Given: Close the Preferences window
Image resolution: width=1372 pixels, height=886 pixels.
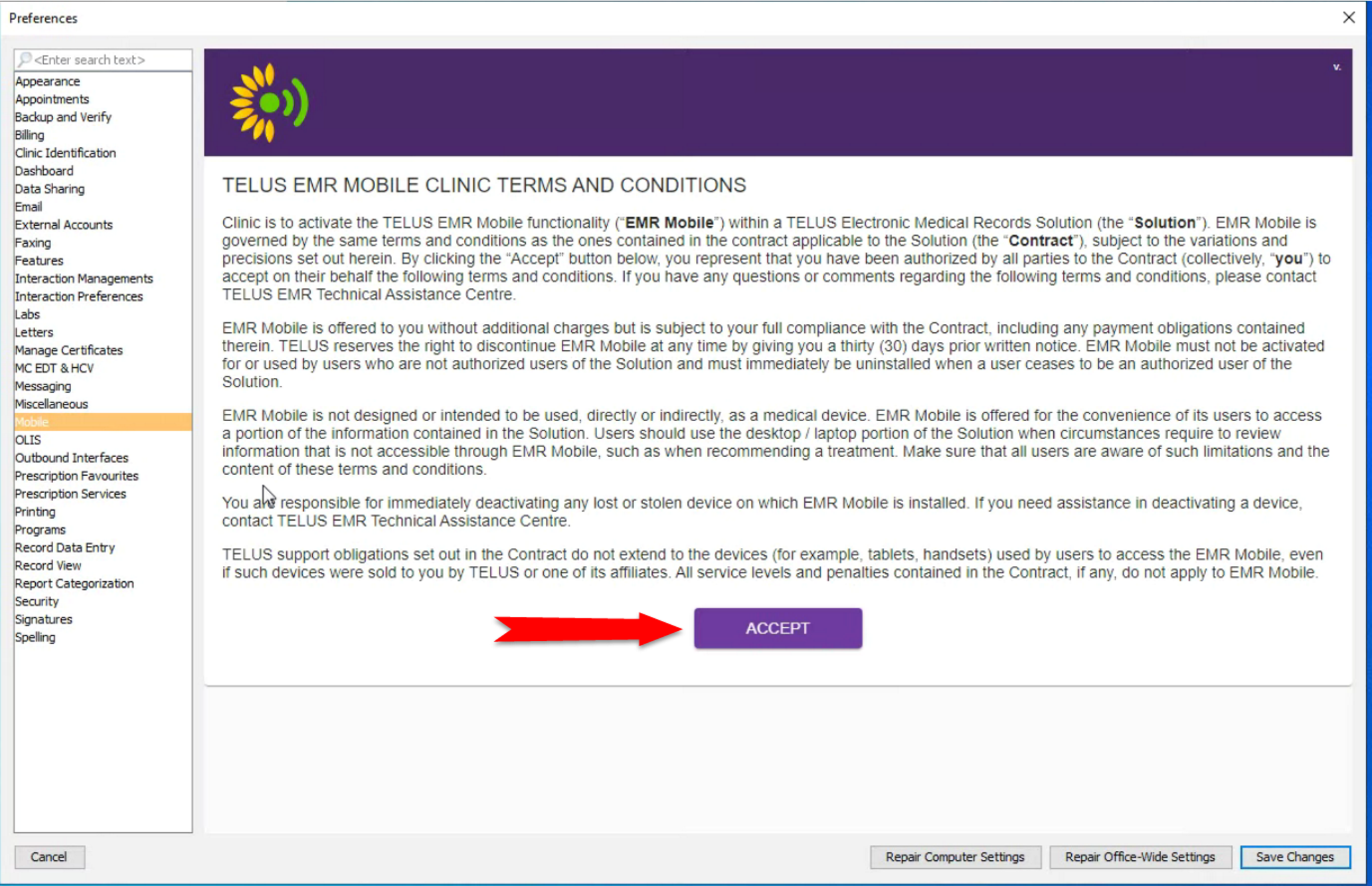Looking at the screenshot, I should 1349,18.
